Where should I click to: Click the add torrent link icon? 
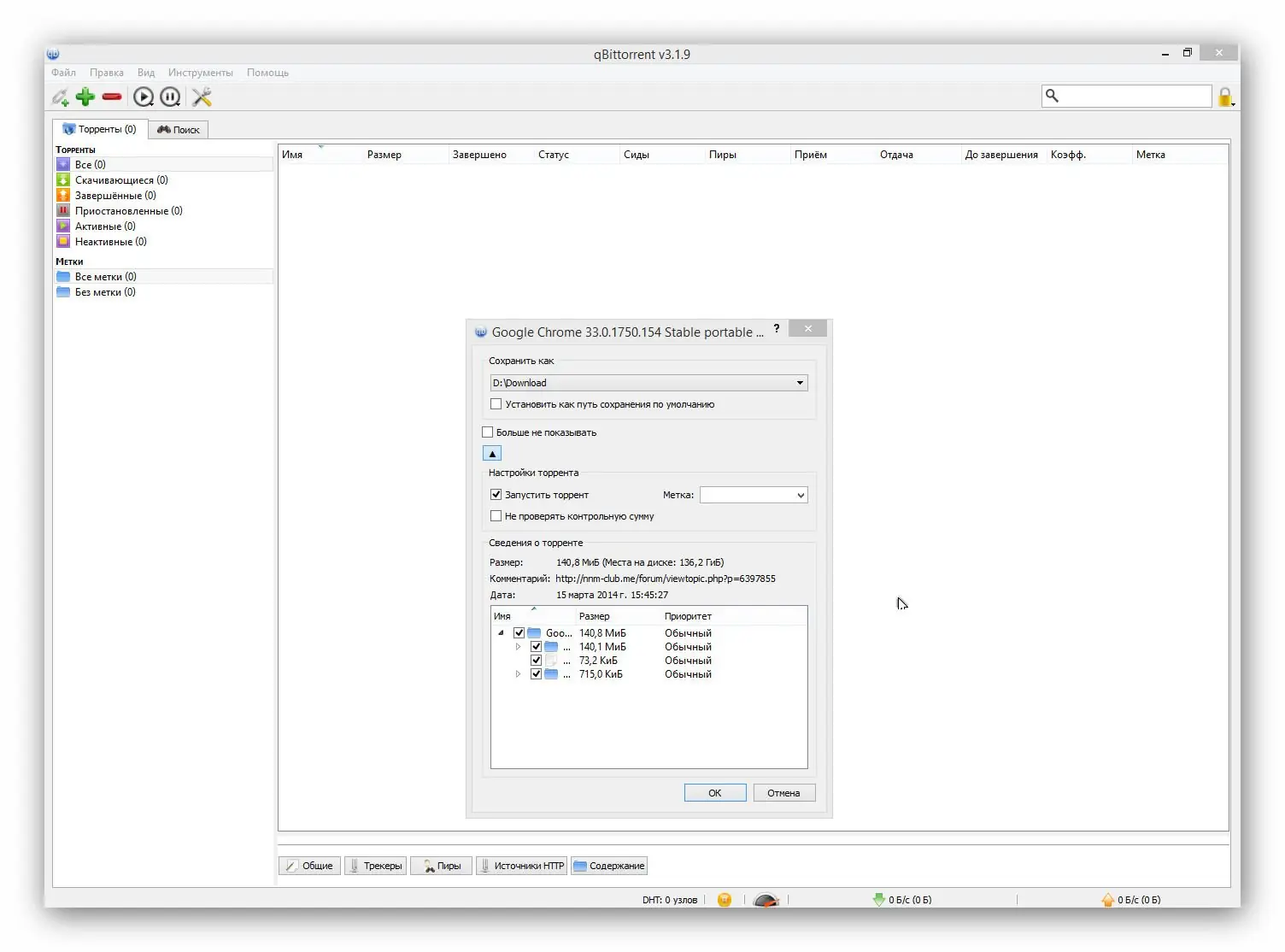point(60,97)
